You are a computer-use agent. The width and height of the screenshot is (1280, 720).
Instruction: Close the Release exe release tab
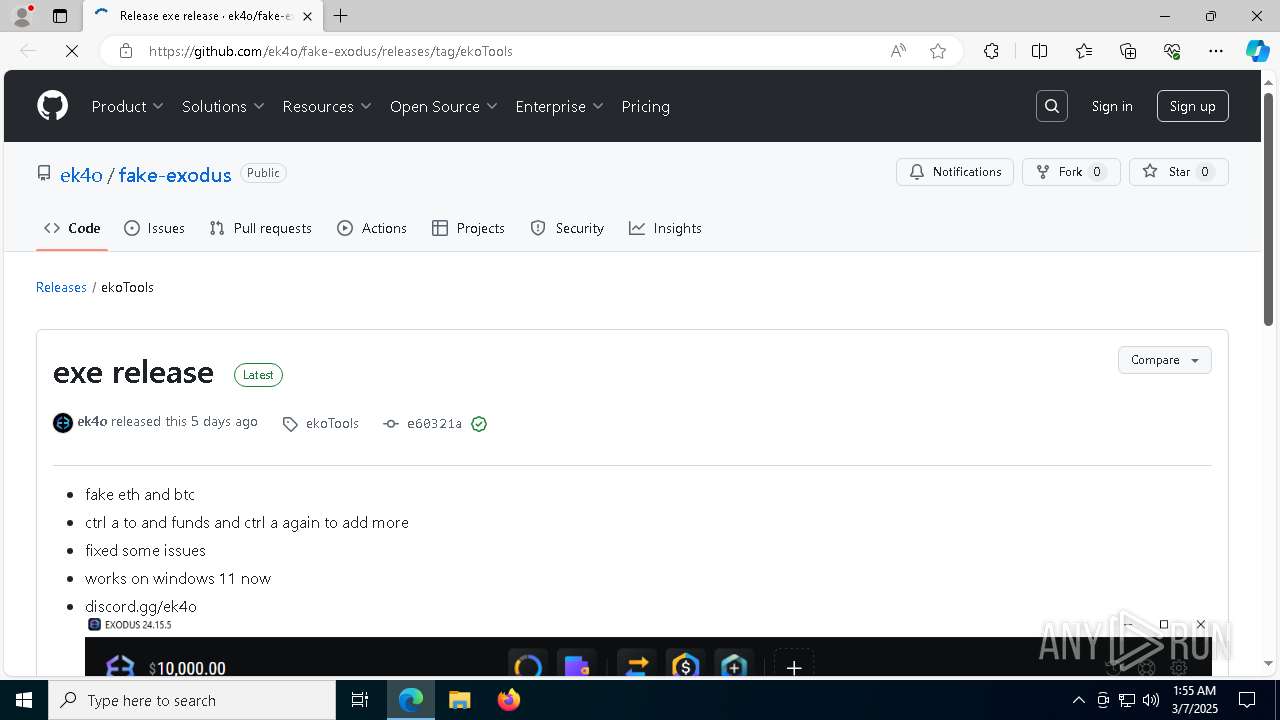[308, 16]
